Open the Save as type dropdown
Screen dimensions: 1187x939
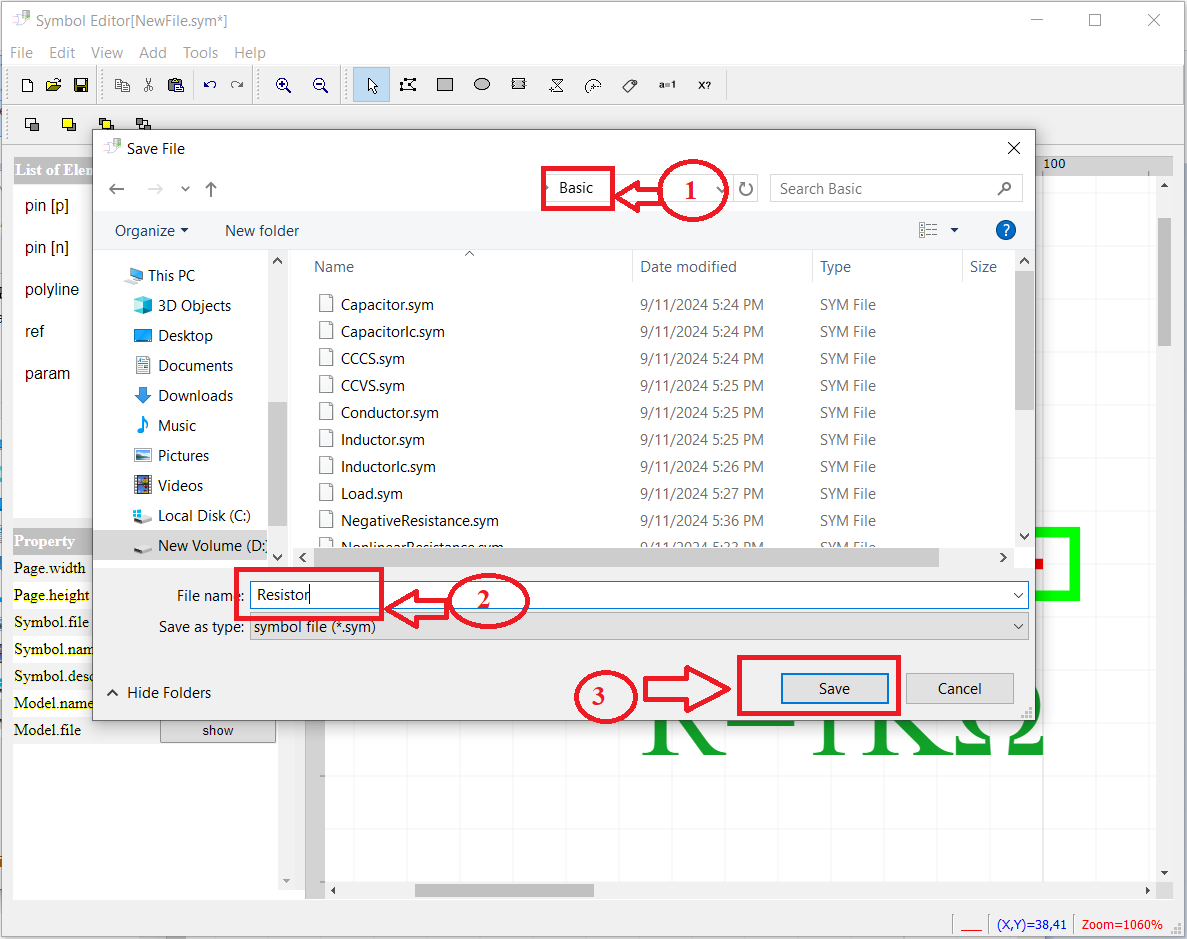(x=639, y=627)
